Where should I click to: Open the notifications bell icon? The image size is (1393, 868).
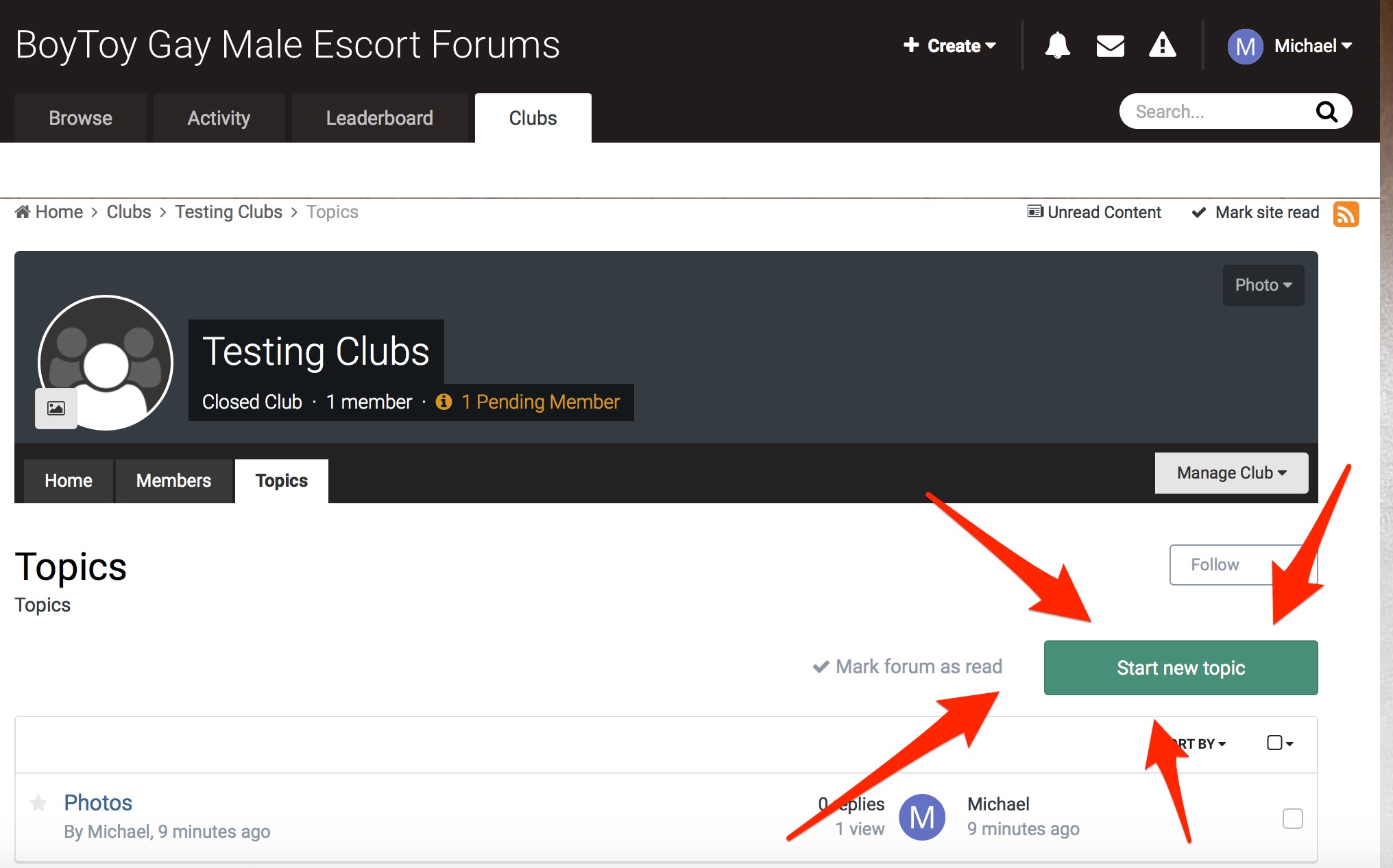coord(1057,46)
